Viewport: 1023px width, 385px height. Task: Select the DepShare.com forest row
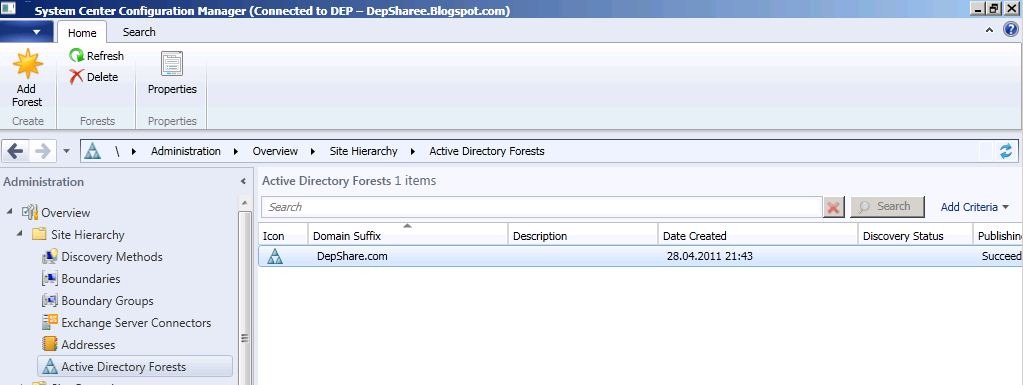[x=641, y=256]
